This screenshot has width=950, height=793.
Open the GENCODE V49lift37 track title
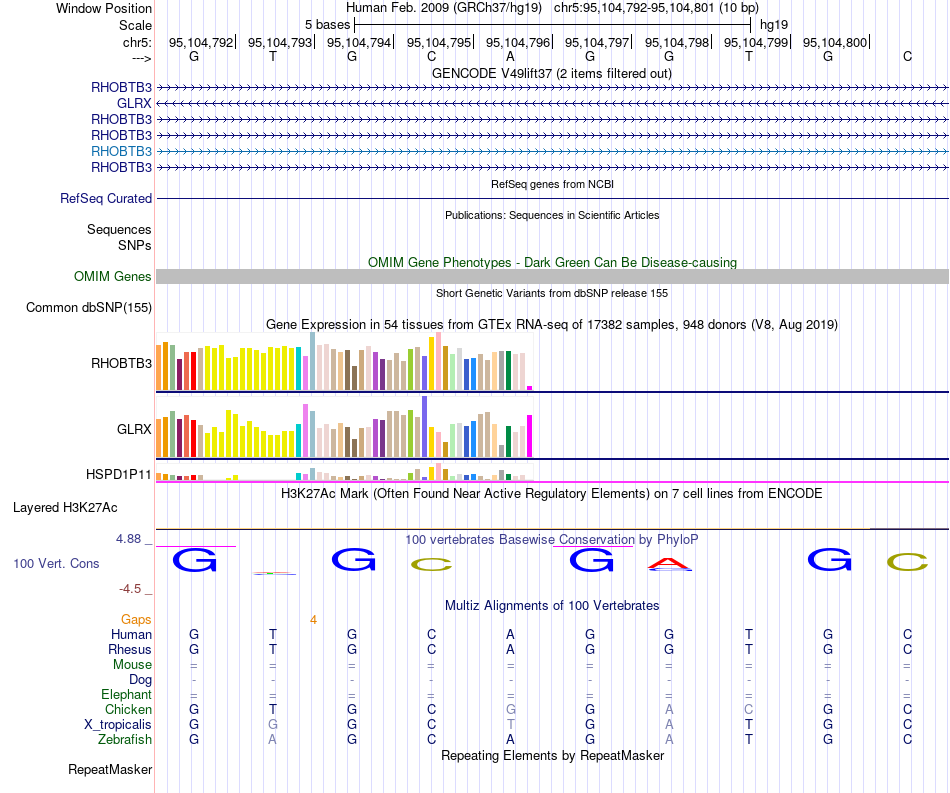[x=551, y=73]
